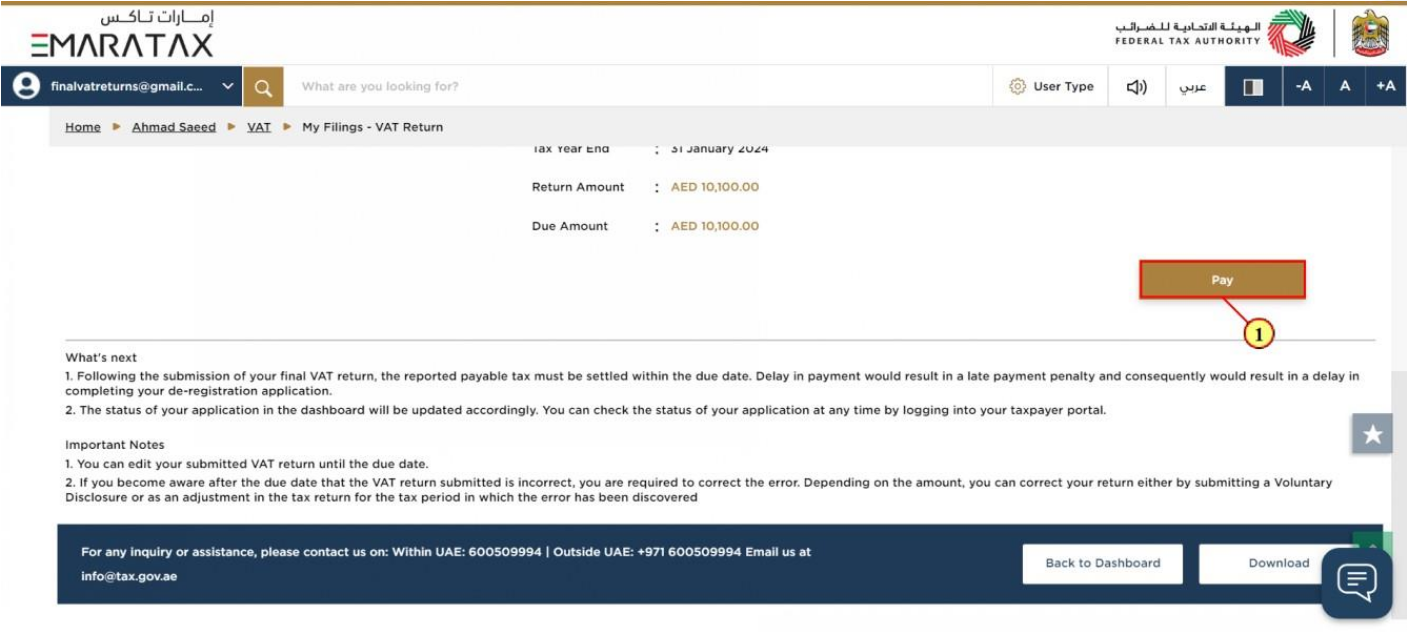Screen dimensions: 1407x632
Task: Reset font size with the A button
Action: pos(1345,87)
